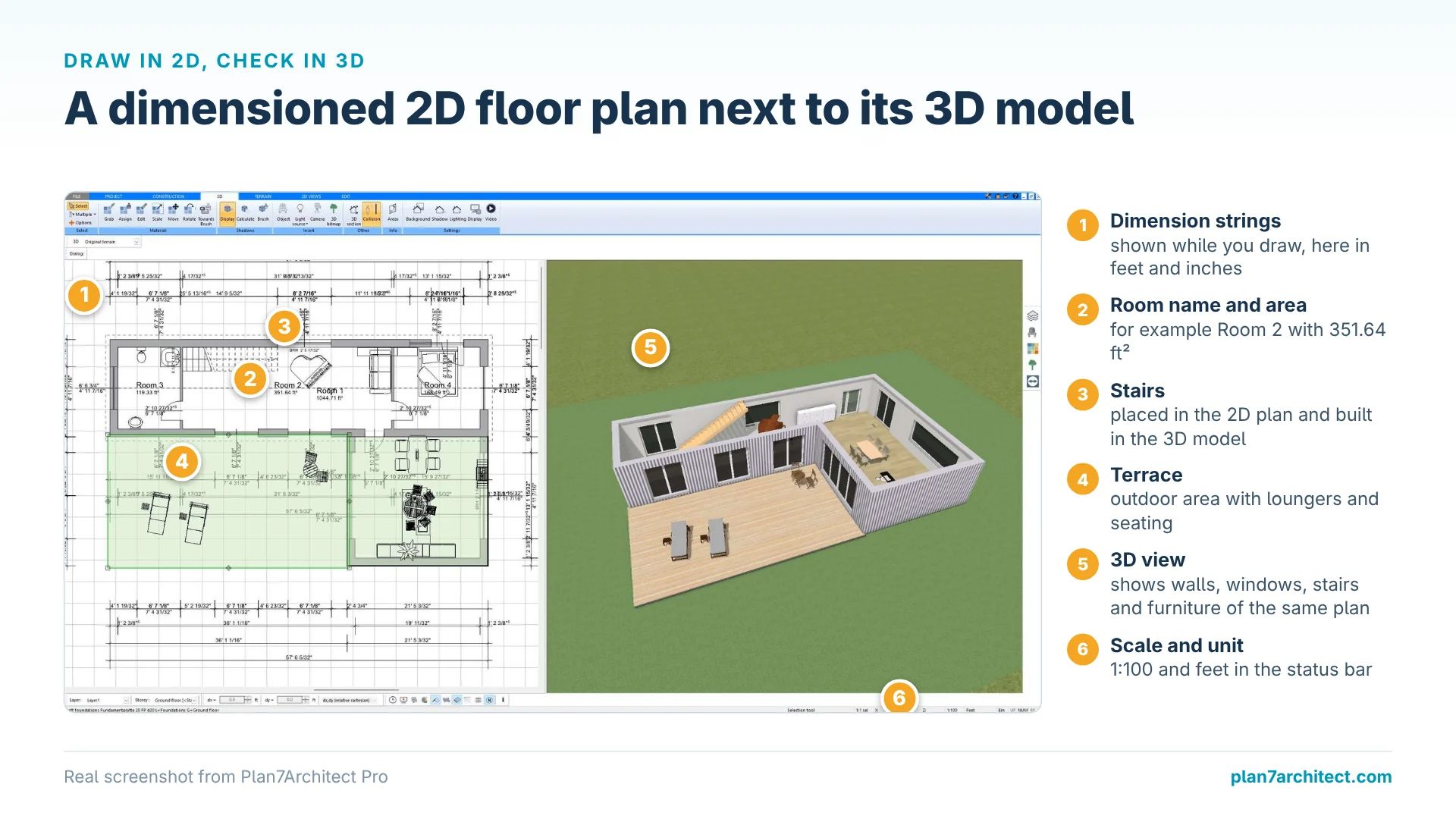1456x819 pixels.
Task: Open the layers sidebar icon
Action: 1032,315
